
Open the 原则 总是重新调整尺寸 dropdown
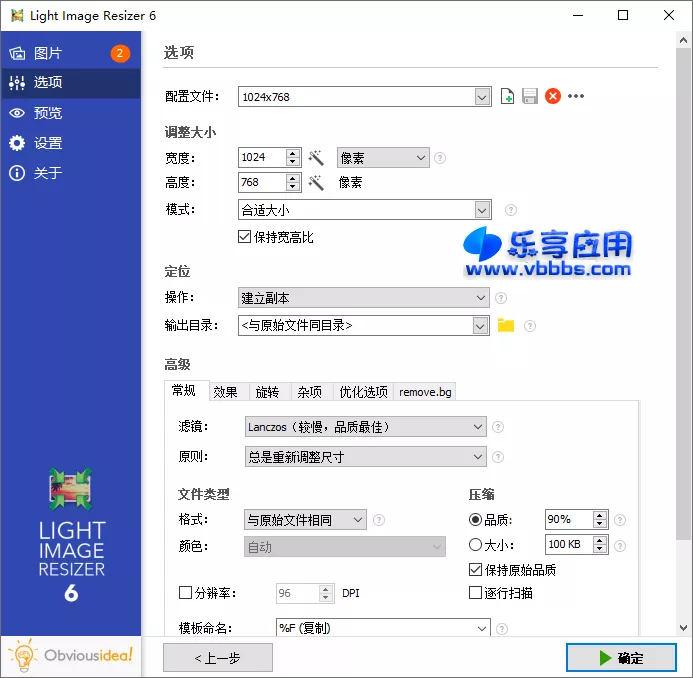pyautogui.click(x=366, y=457)
